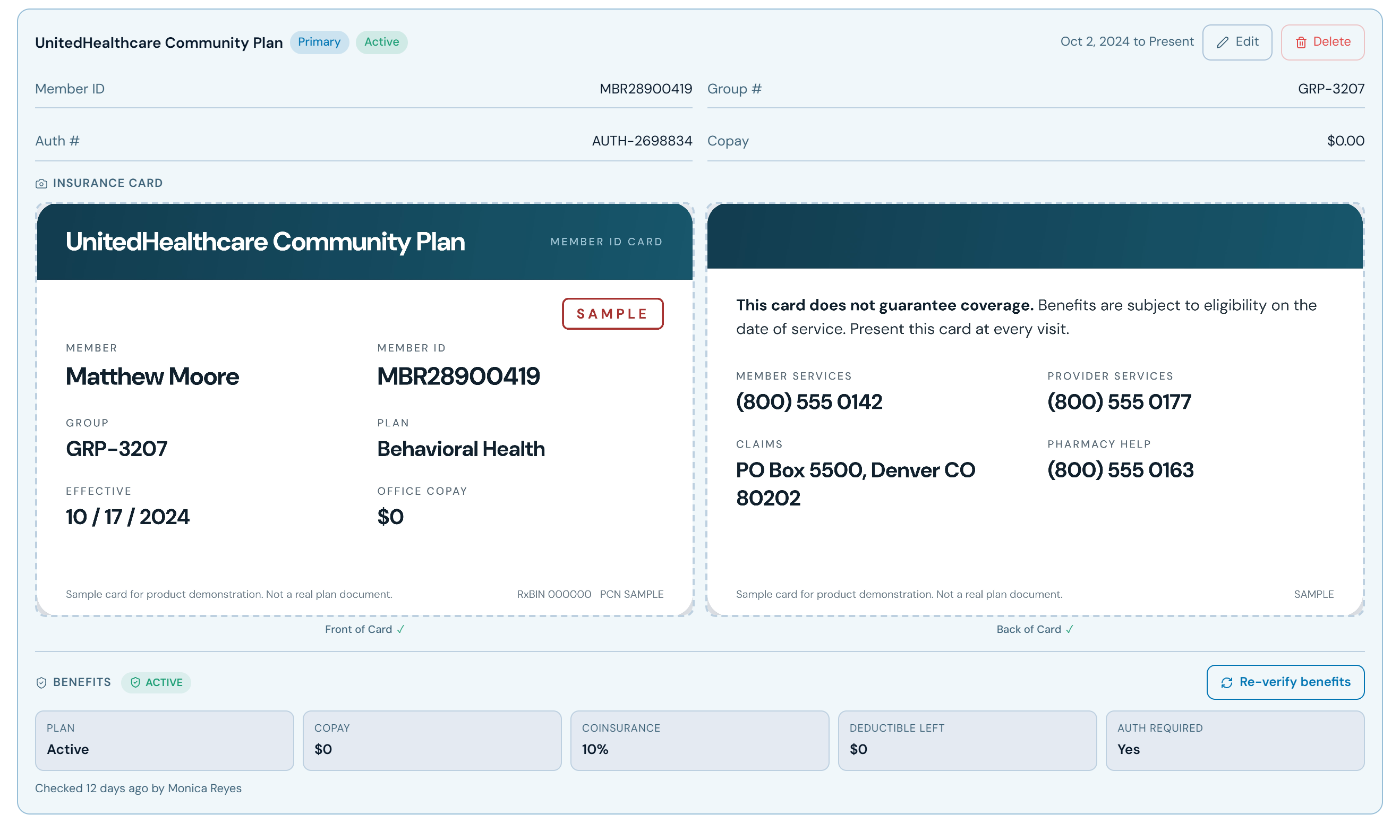
Task: Click the camera icon beside Insurance Card
Action: click(41, 183)
